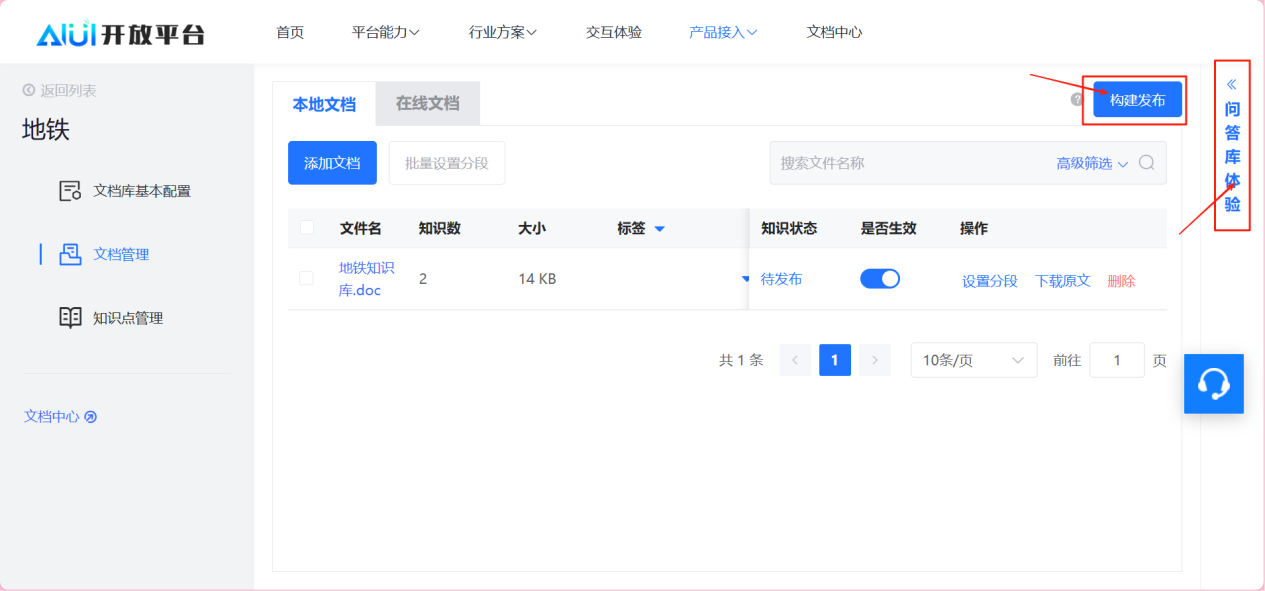
Task: Open the 标签 column filter dropdown
Action: (659, 229)
